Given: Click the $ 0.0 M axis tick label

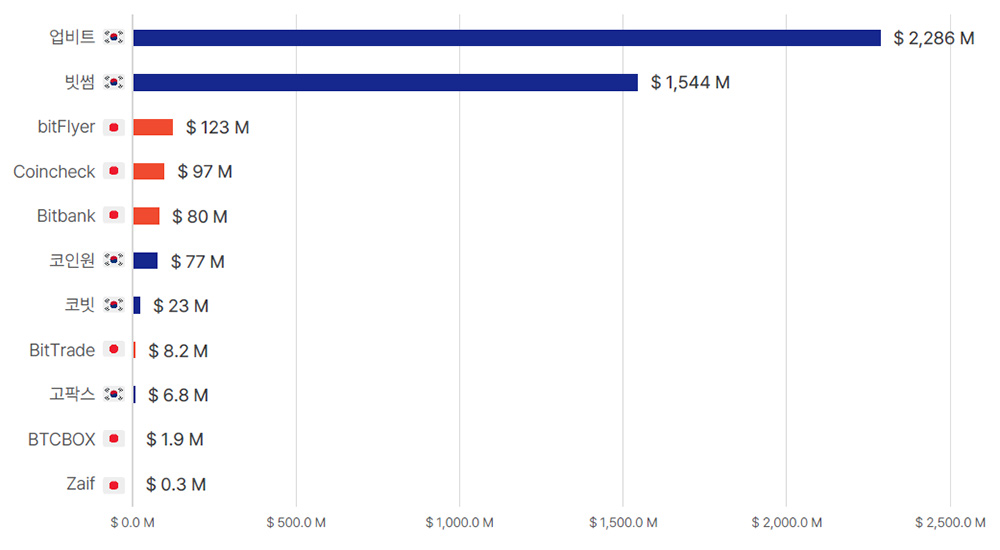Looking at the screenshot, I should (x=133, y=523).
